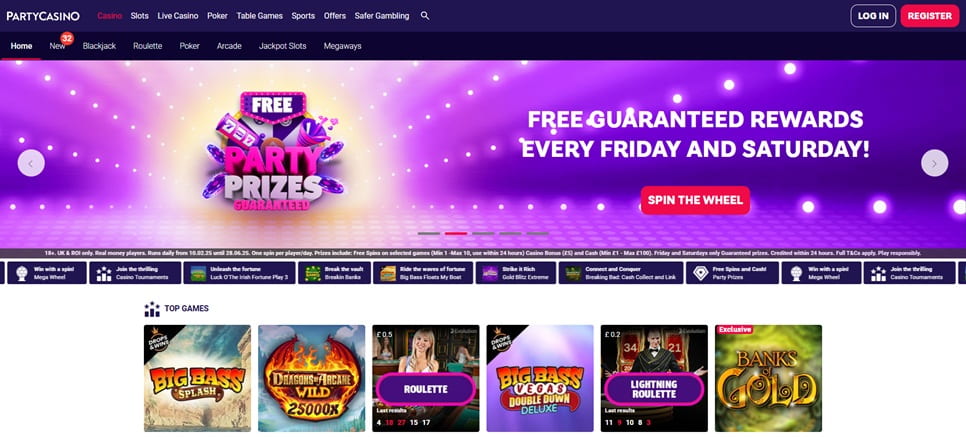This screenshot has width=966, height=437.
Task: Click the SPIN THE WHEEL button
Action: (x=696, y=200)
